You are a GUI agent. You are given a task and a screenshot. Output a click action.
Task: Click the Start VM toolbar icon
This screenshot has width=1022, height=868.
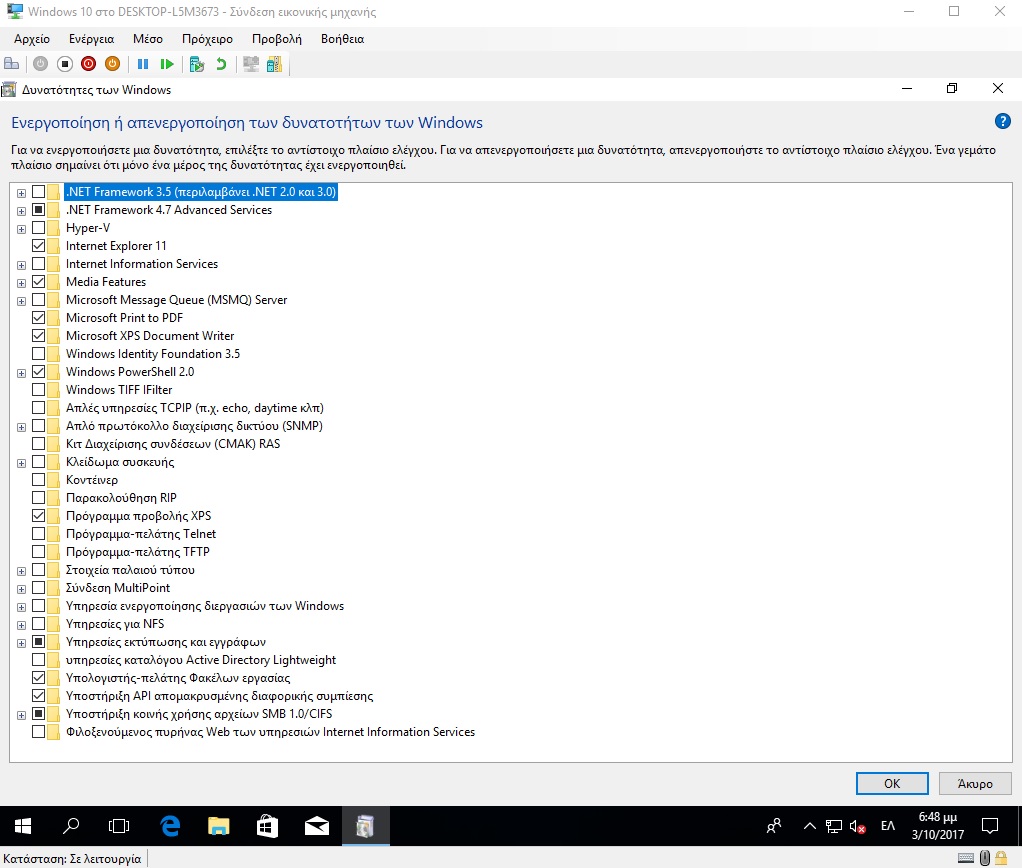coord(40,64)
